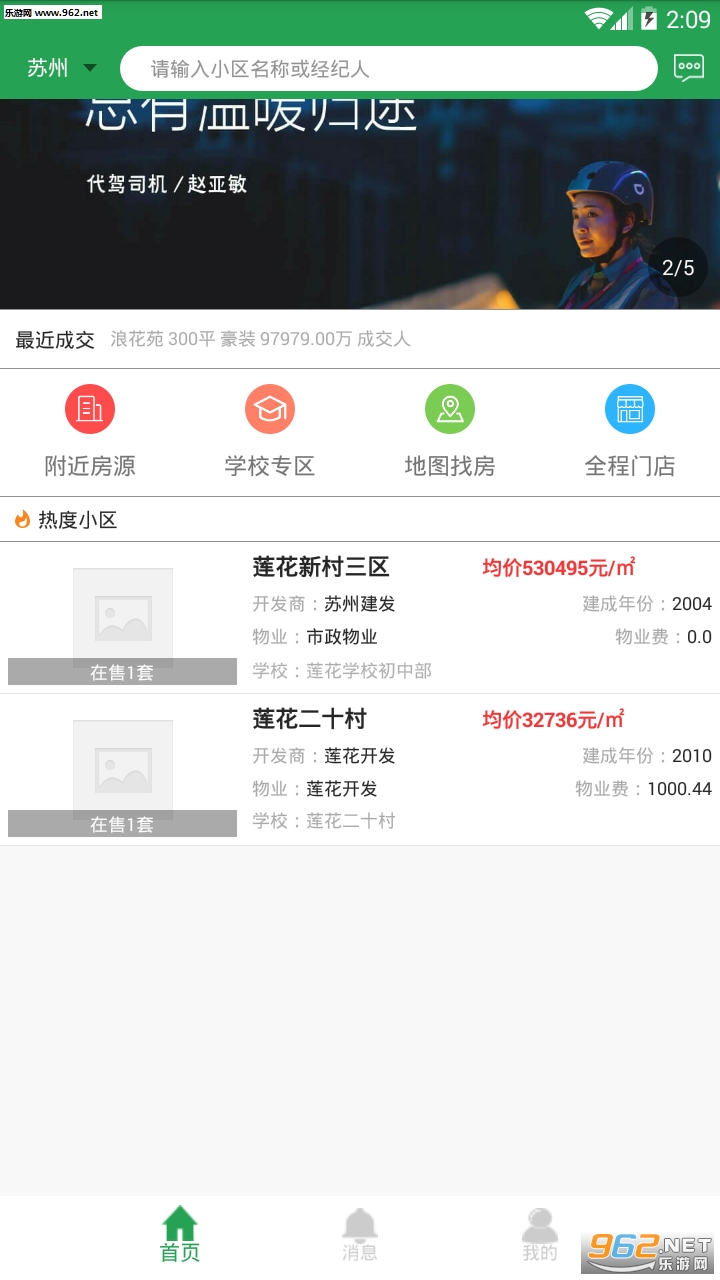
Task: Tap 物业：市政物业 text
Action: pos(315,637)
